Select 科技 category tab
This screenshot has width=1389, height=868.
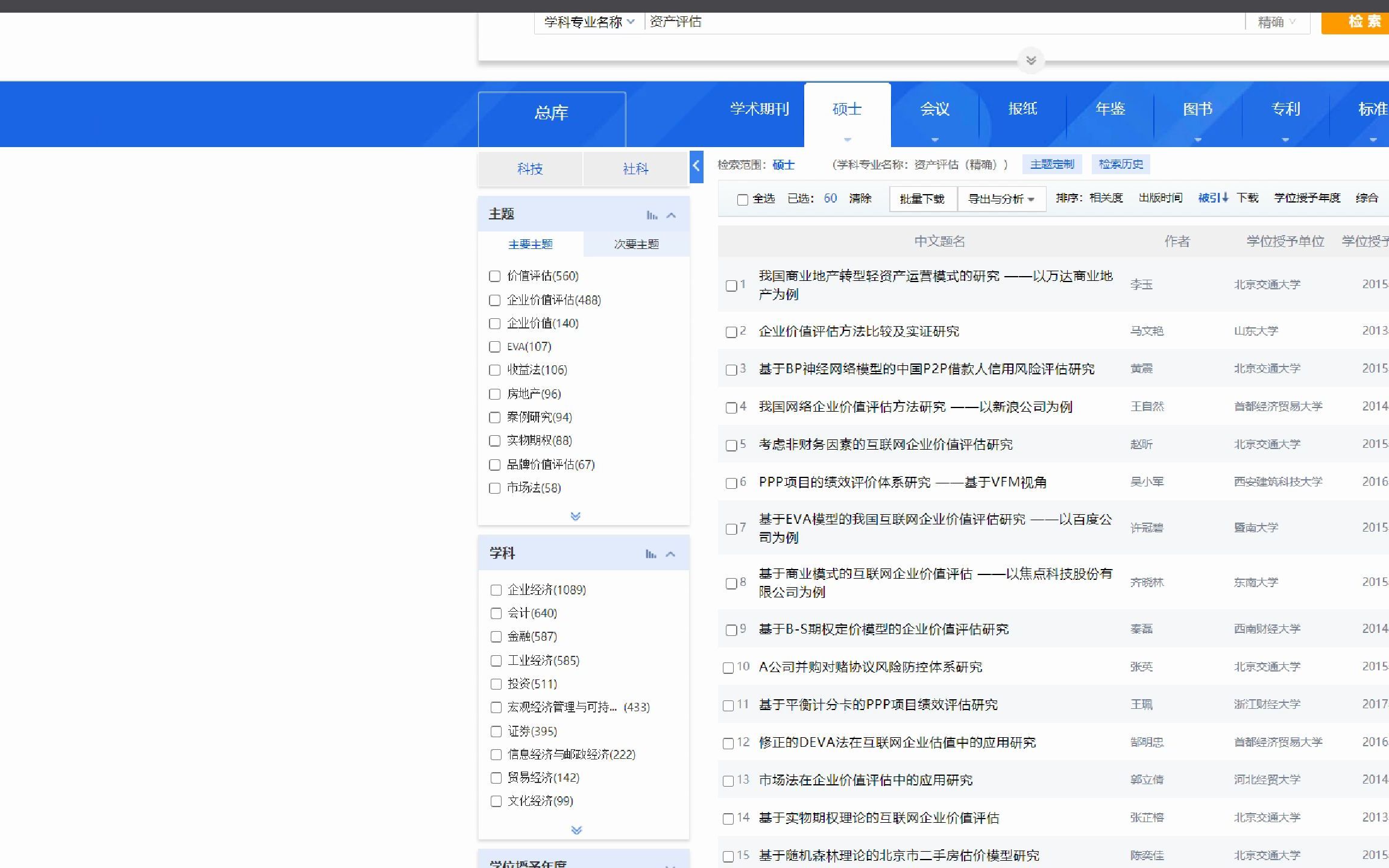click(x=530, y=169)
